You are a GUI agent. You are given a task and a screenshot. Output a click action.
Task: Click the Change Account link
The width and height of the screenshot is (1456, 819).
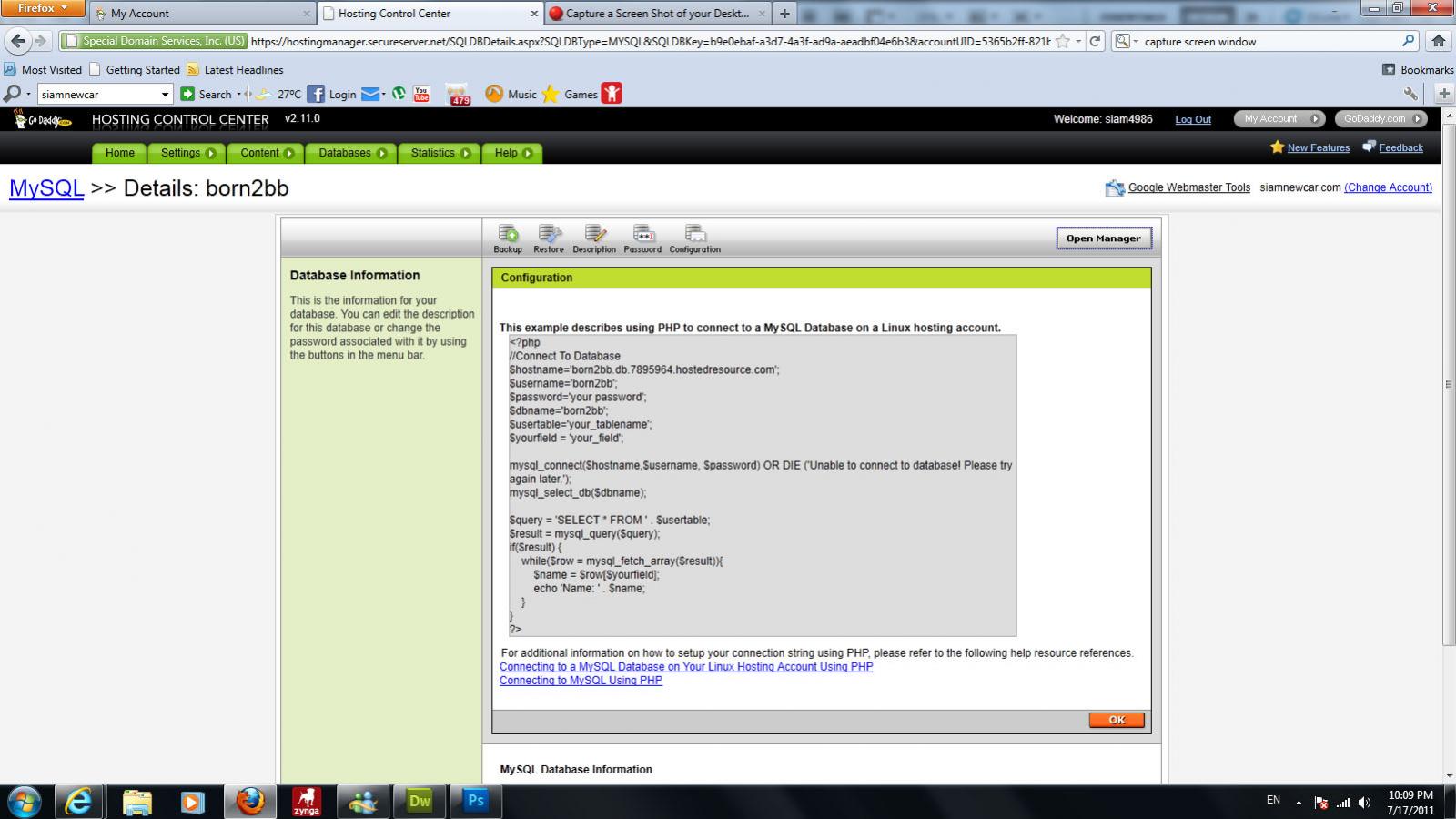click(1388, 187)
